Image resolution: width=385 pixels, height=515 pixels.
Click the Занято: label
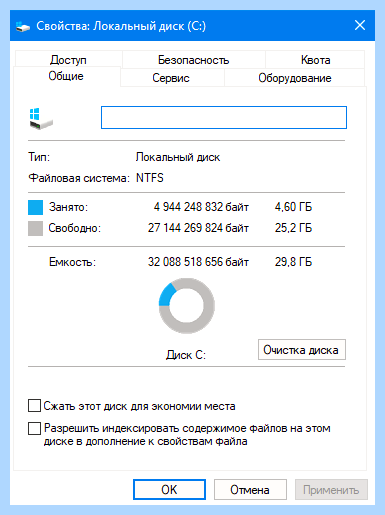pyautogui.click(x=68, y=207)
